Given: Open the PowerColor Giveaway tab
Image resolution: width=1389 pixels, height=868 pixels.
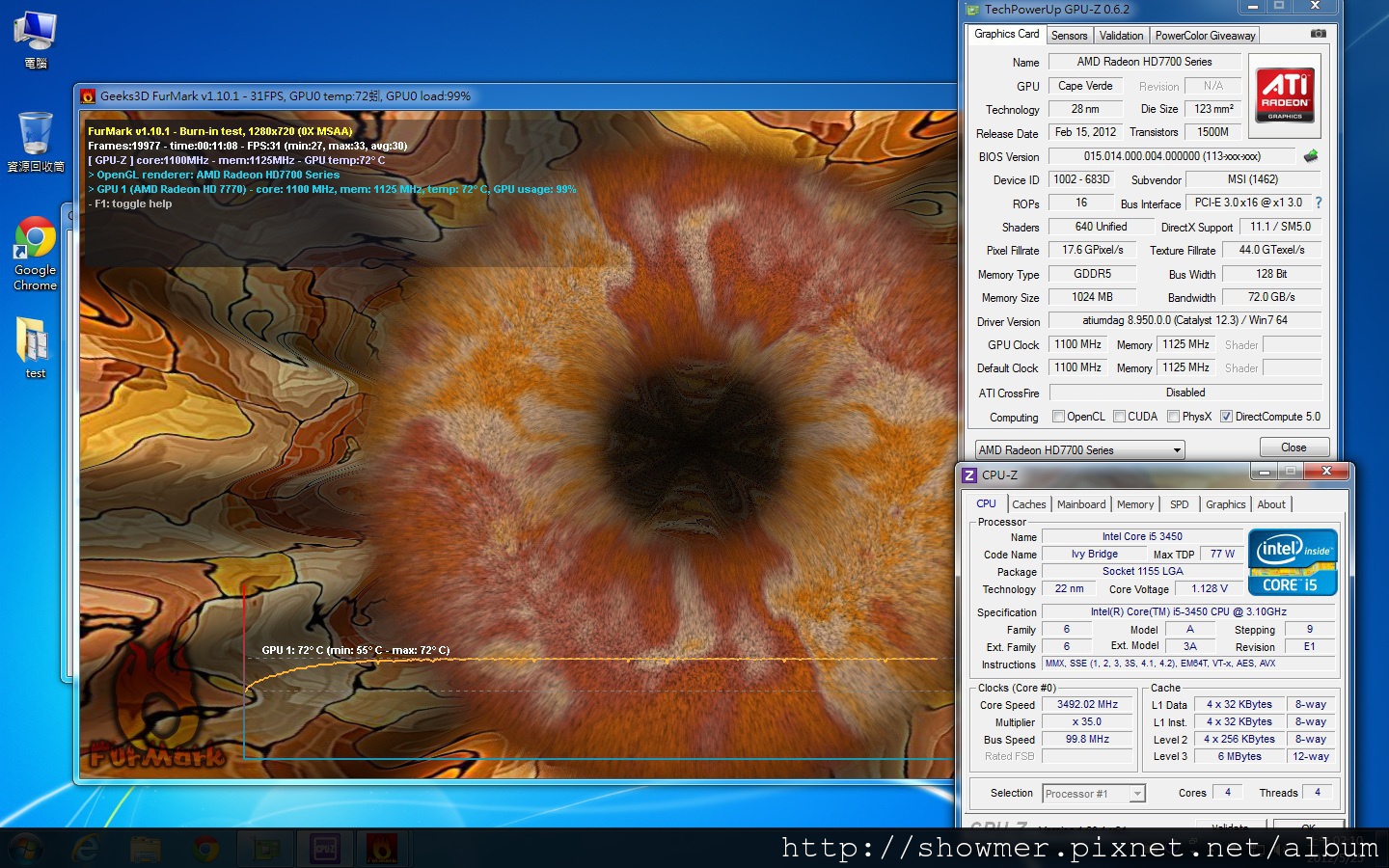Looking at the screenshot, I should [x=1205, y=36].
